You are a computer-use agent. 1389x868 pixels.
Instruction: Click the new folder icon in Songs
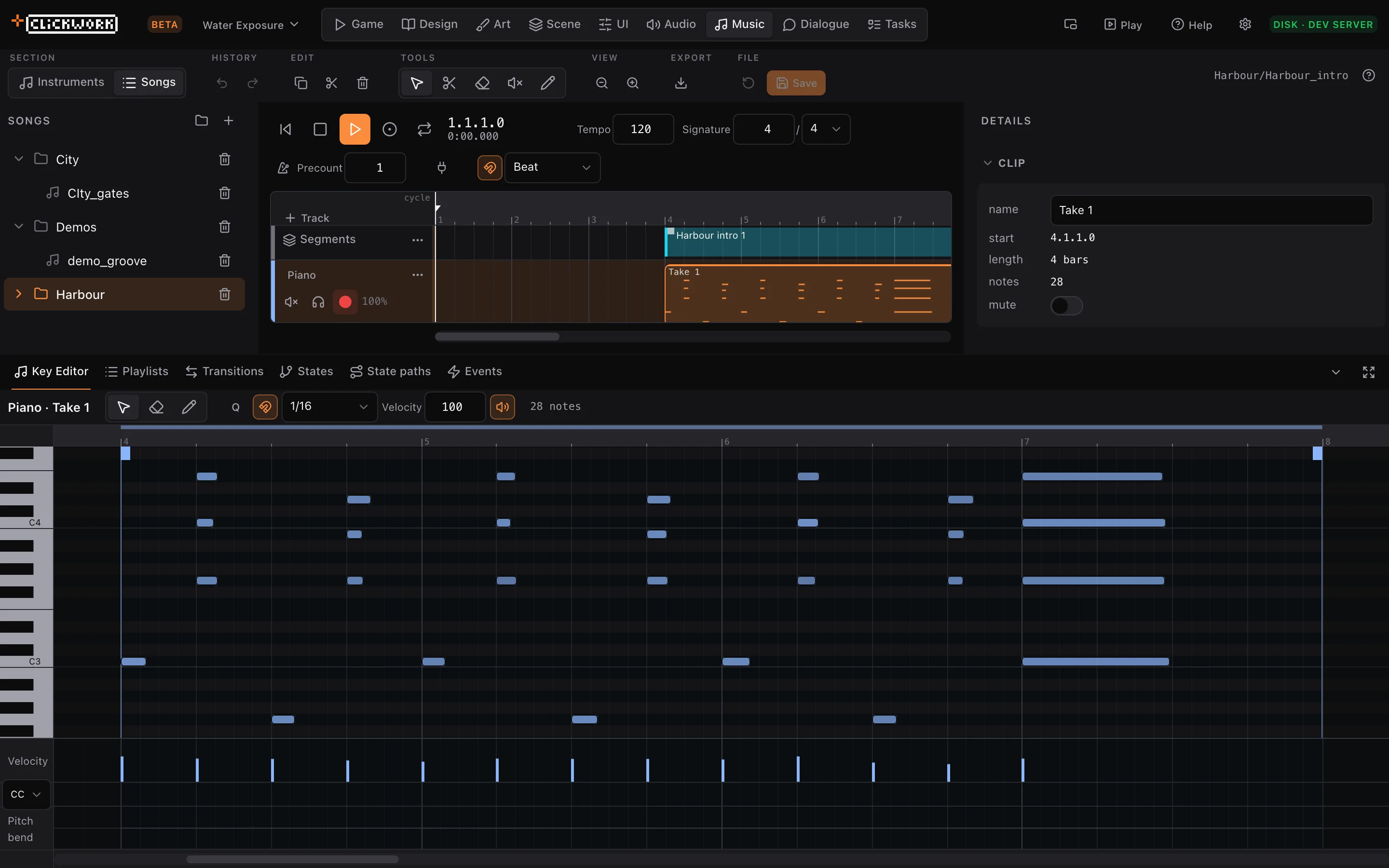(202, 121)
